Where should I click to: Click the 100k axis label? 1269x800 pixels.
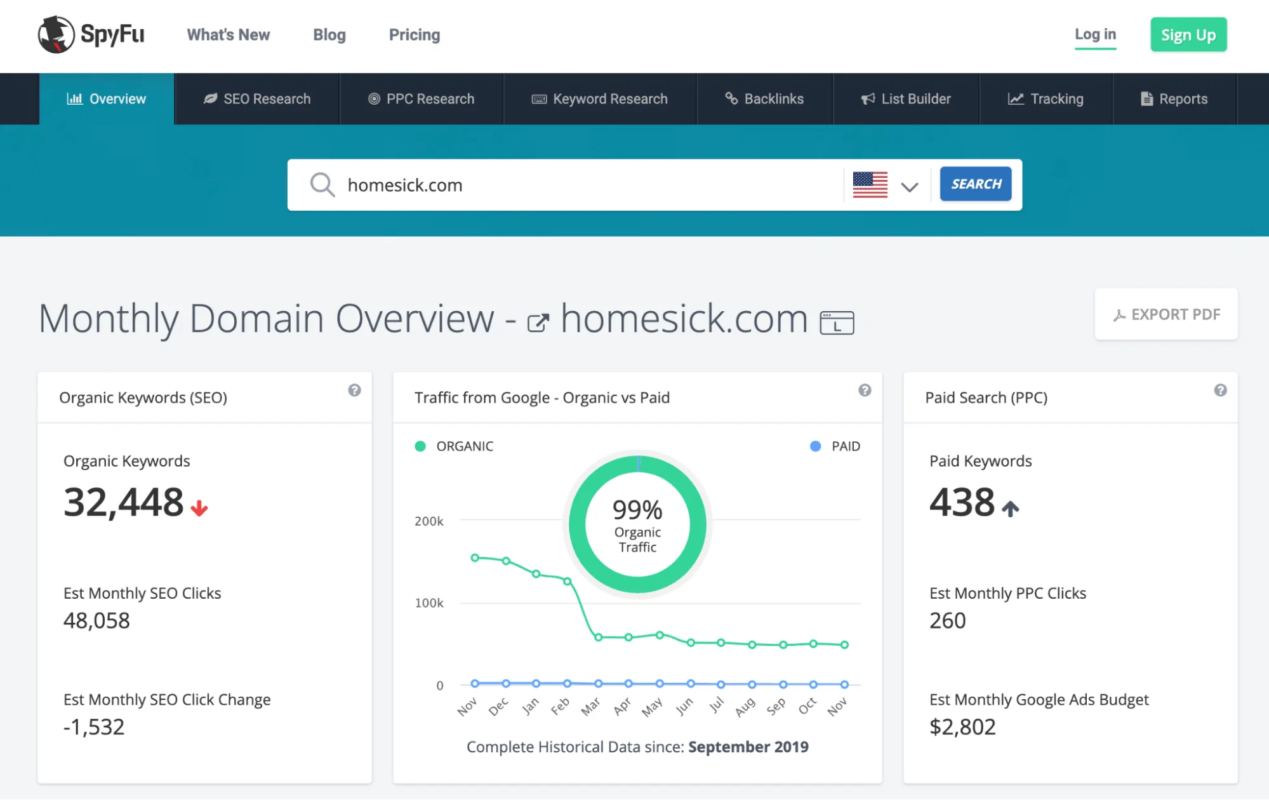(427, 603)
